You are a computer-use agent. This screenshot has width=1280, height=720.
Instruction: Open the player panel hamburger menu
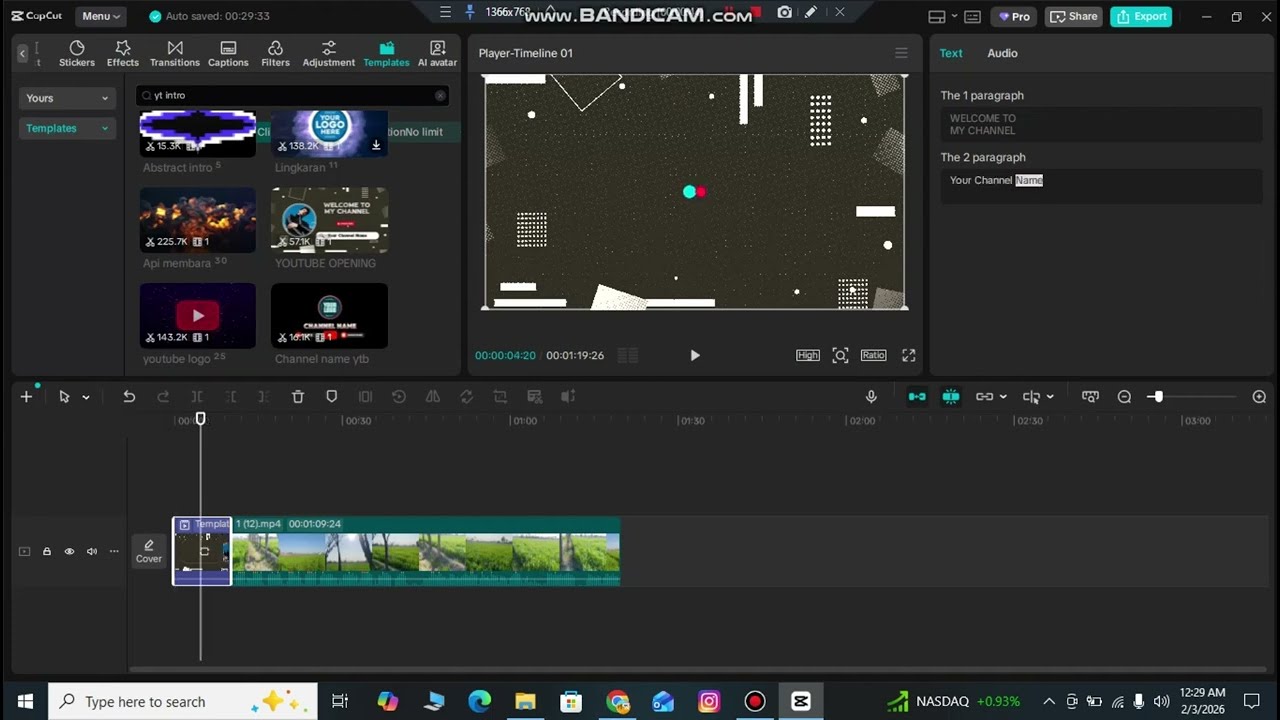point(901,53)
